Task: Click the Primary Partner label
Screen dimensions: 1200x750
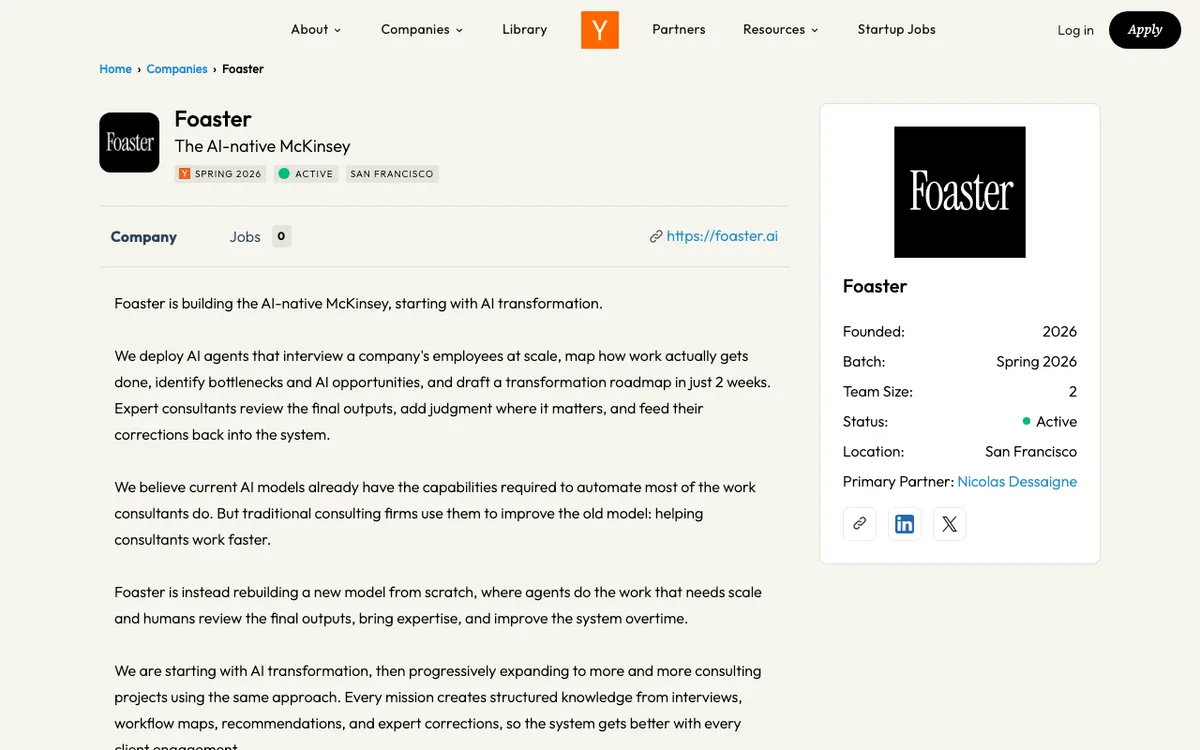Action: pyautogui.click(x=898, y=481)
